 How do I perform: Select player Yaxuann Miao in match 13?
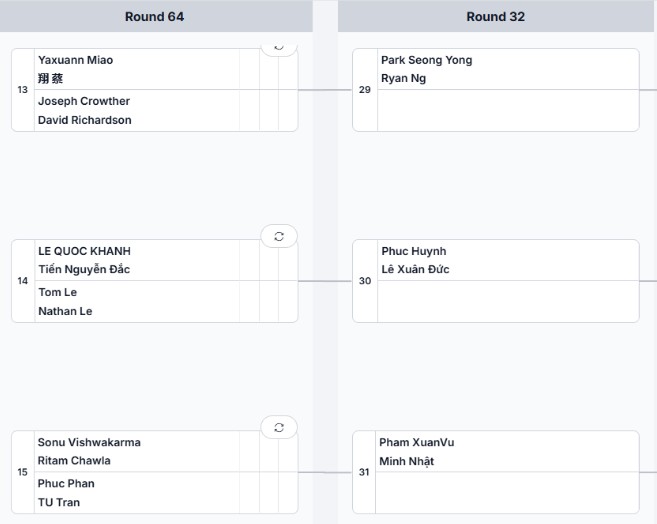pos(76,60)
